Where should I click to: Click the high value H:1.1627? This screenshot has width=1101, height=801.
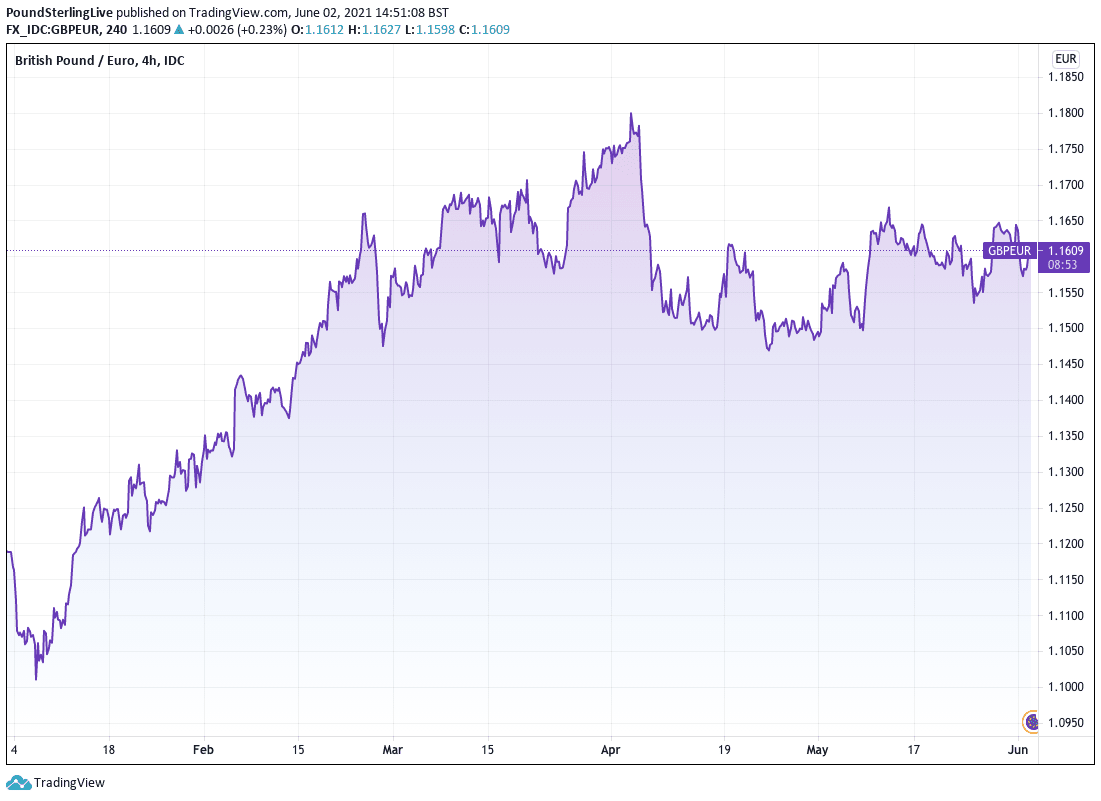tap(374, 29)
